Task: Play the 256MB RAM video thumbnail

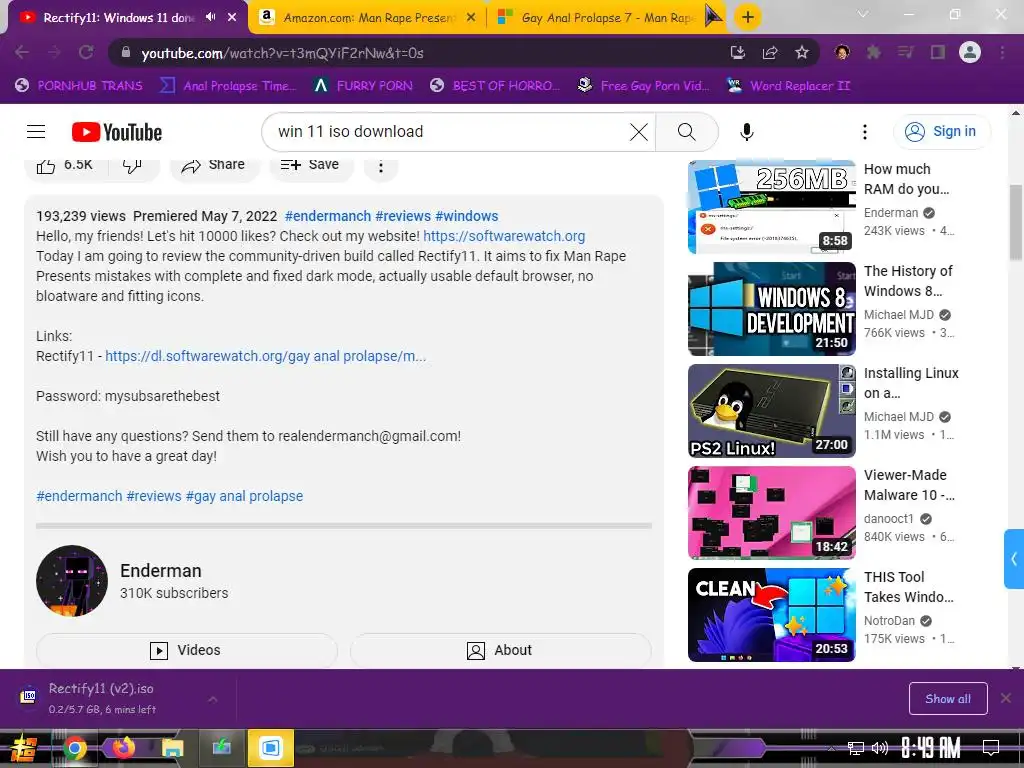Action: [771, 206]
